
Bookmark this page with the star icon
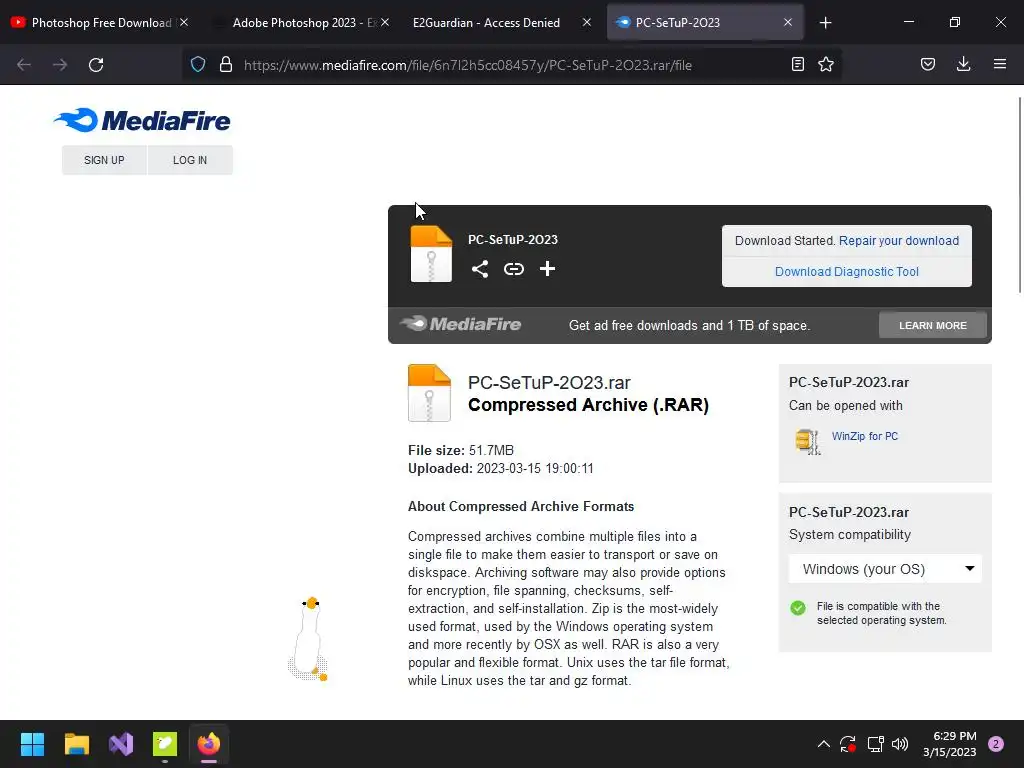point(826,64)
